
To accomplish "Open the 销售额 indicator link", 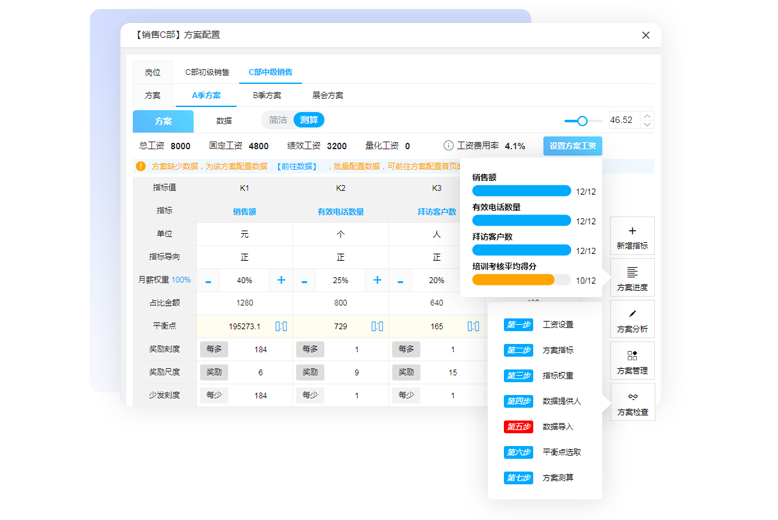I will click(245, 211).
